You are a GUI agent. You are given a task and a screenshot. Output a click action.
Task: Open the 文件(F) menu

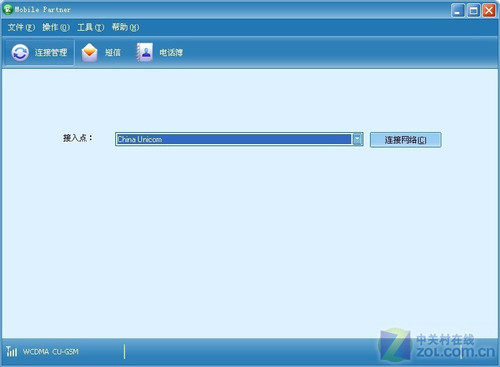(21, 27)
